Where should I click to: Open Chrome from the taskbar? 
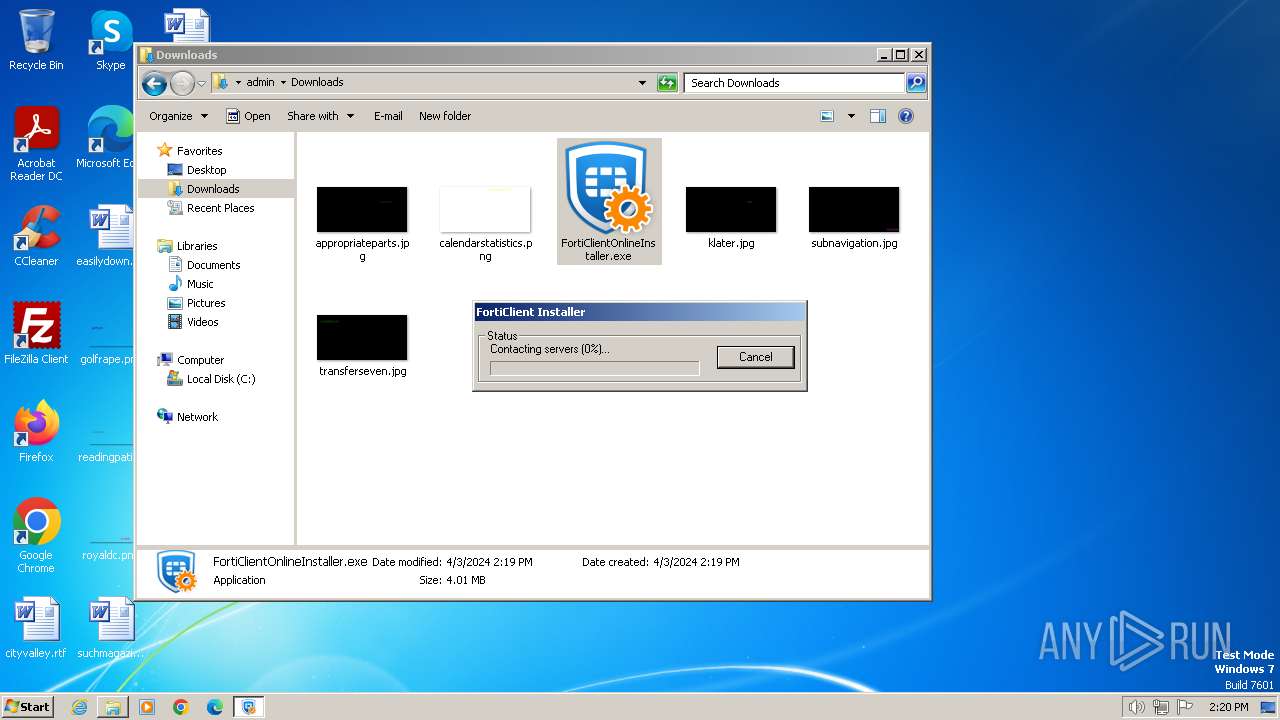181,707
